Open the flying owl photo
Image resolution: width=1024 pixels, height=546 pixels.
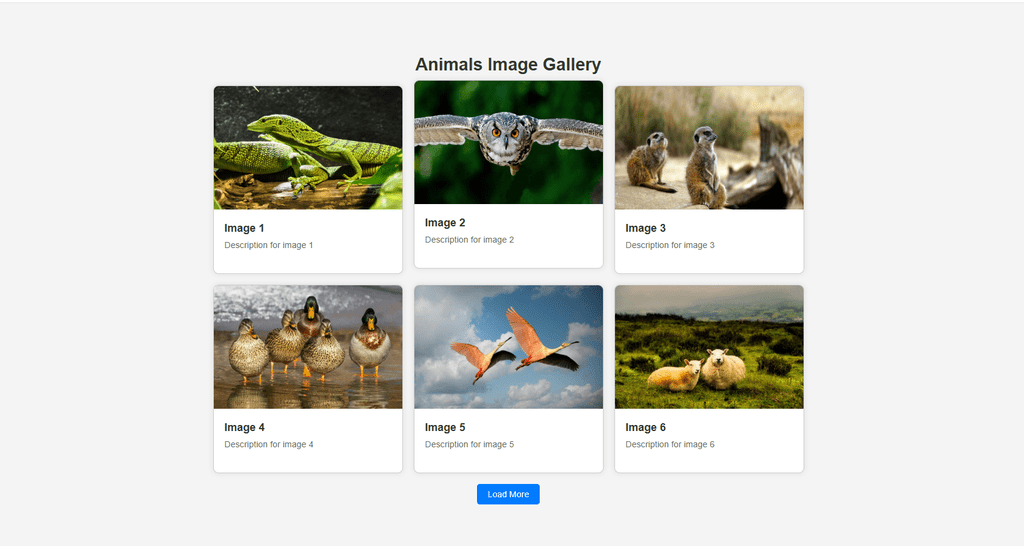(x=509, y=142)
